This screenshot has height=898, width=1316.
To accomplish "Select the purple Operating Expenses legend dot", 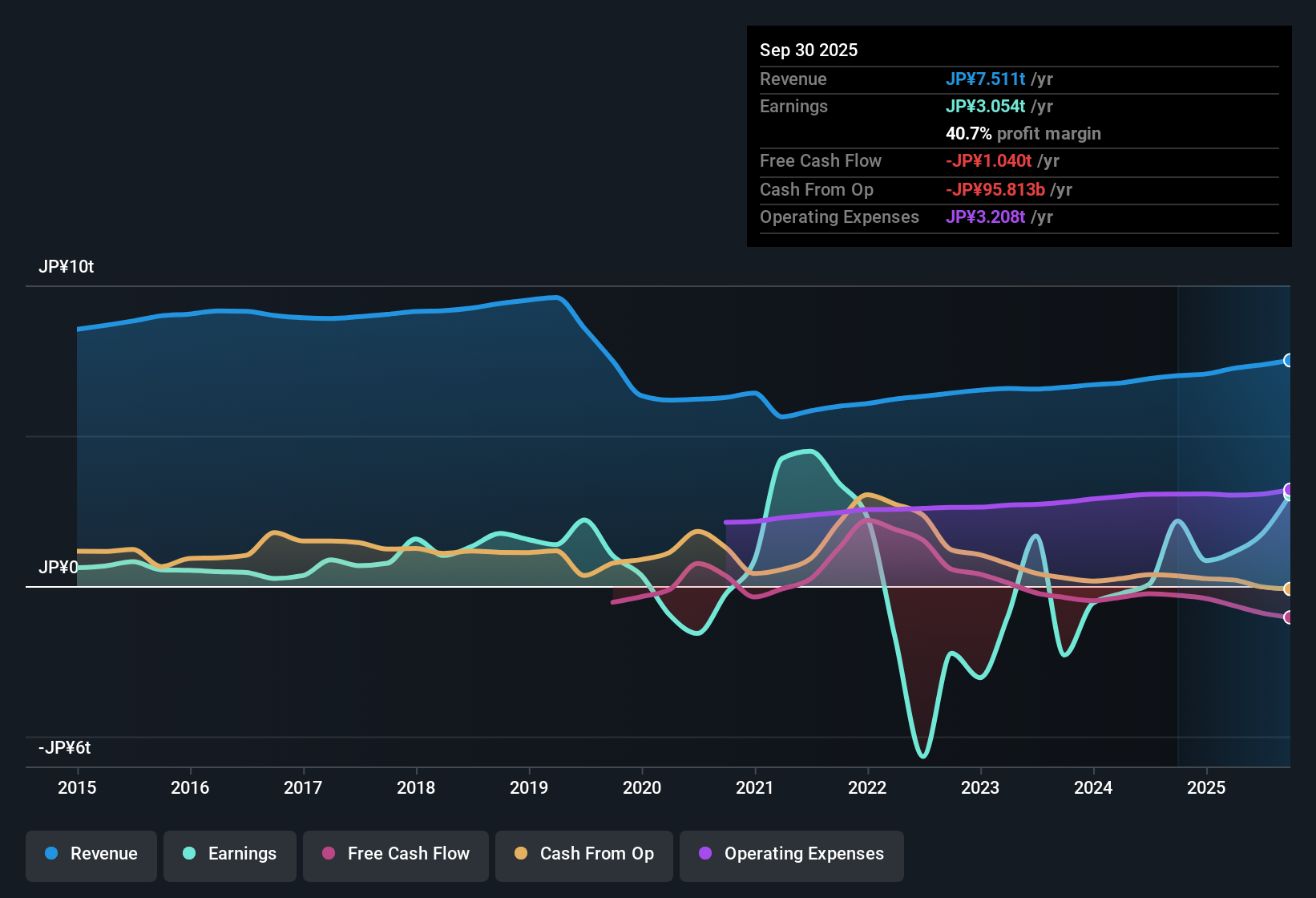I will point(705,854).
